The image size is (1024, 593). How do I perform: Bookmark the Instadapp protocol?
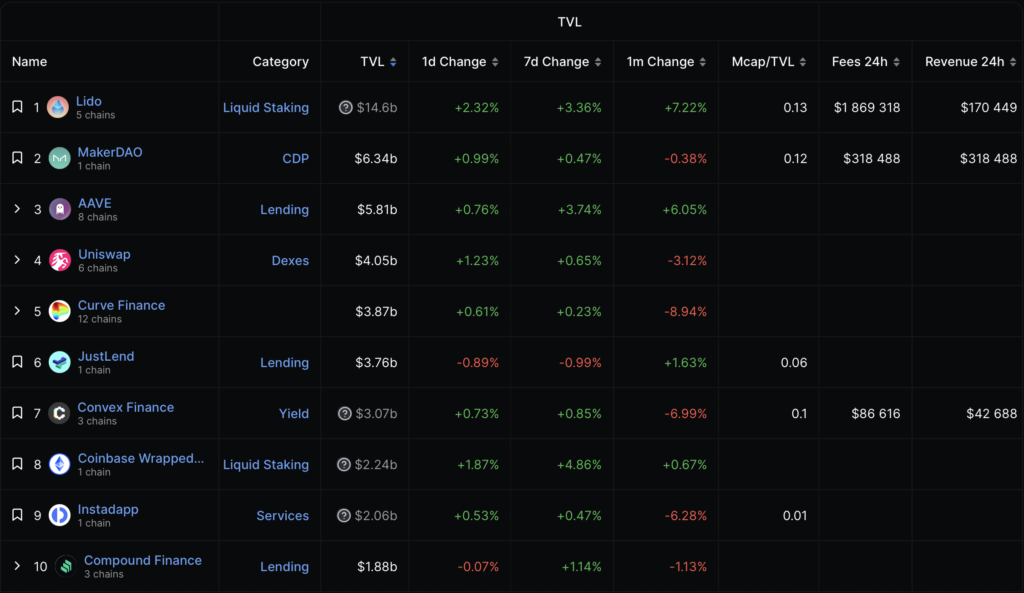pos(17,515)
